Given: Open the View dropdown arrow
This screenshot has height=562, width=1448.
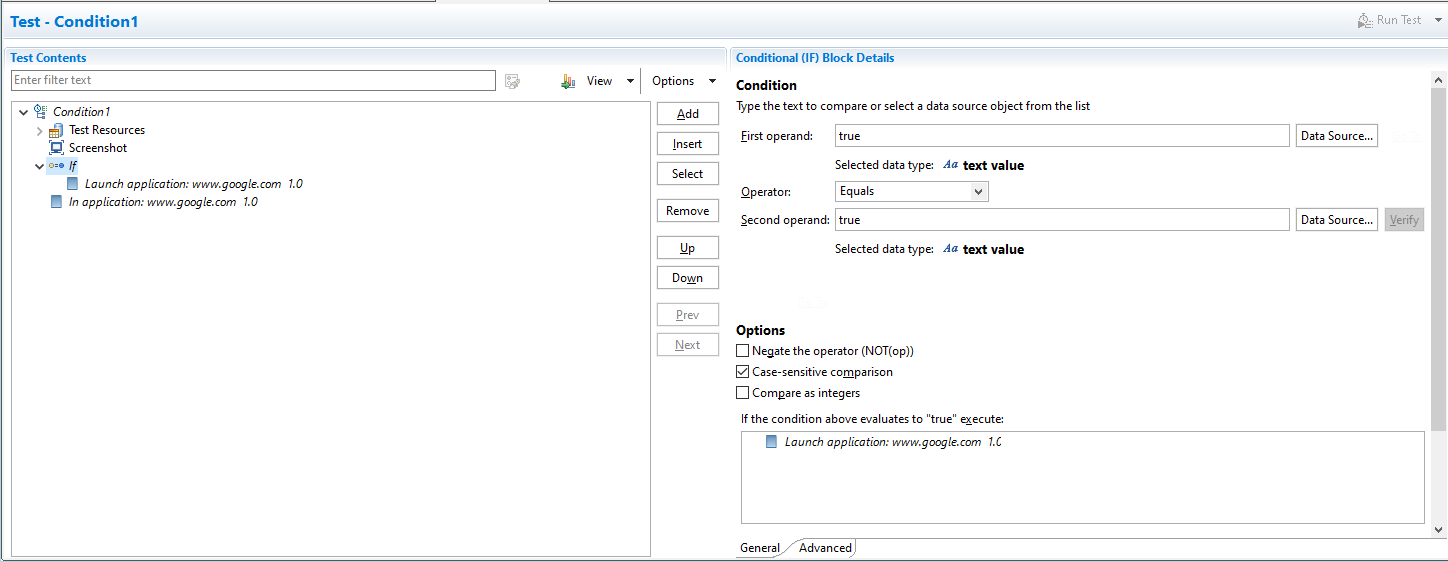Looking at the screenshot, I should [x=630, y=82].
